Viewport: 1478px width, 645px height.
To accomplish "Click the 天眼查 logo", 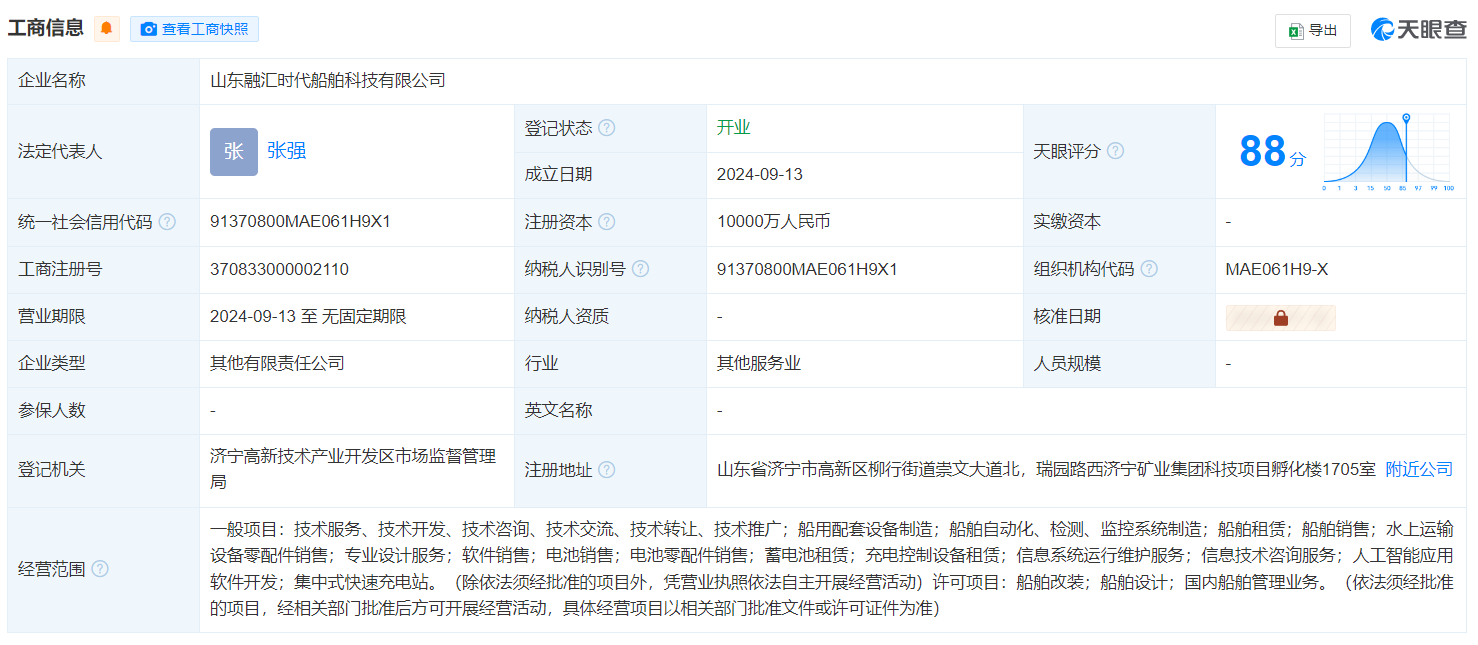I will pos(1418,30).
